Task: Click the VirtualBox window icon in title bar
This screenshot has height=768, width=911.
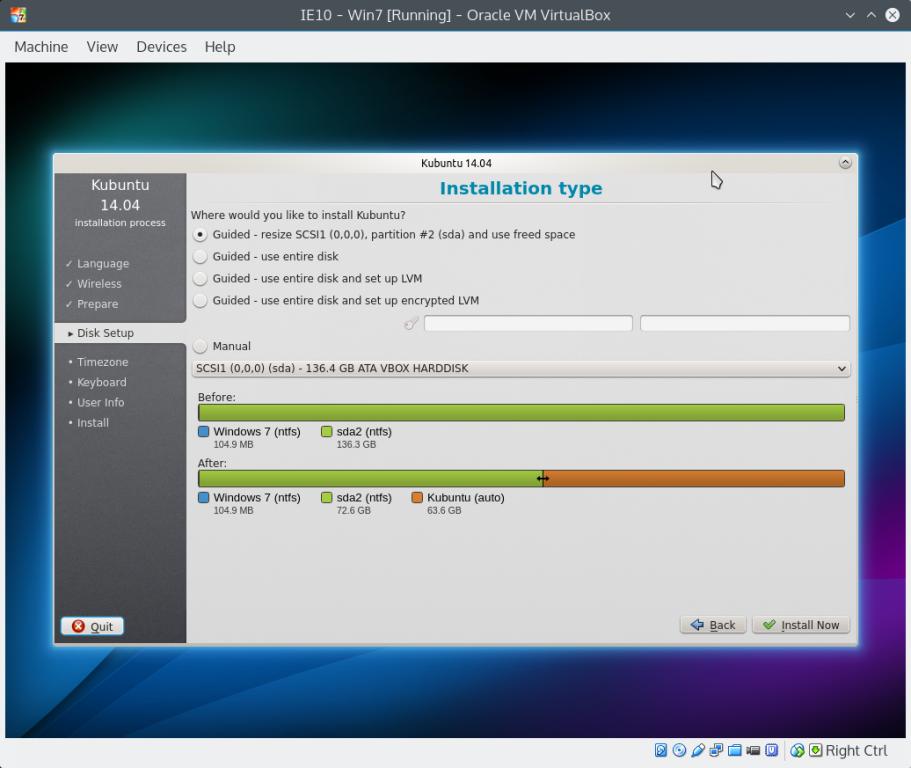Action: (x=18, y=15)
